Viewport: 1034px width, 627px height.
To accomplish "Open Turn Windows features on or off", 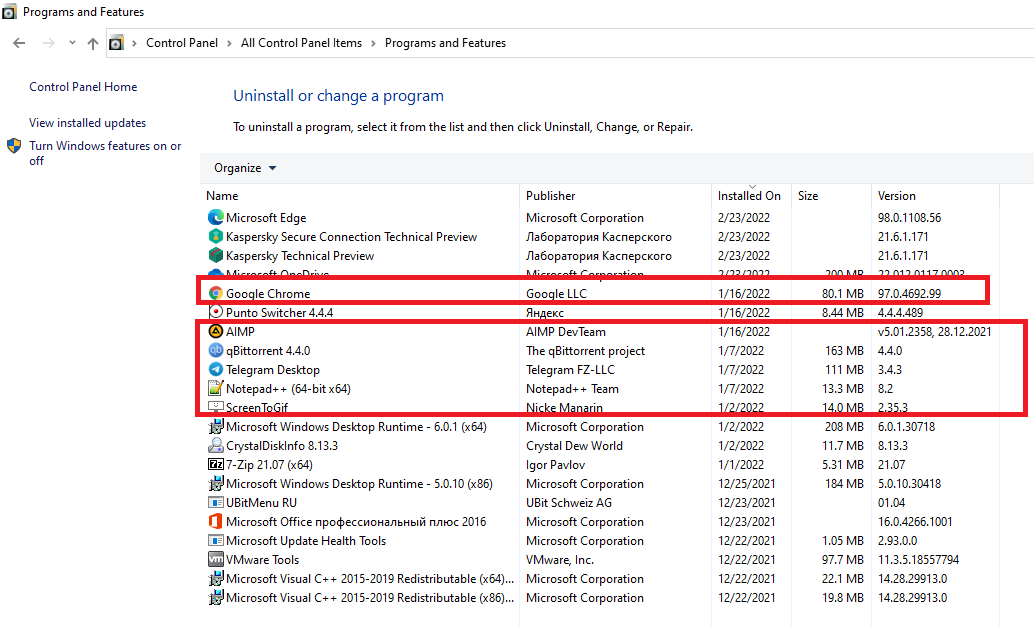I will click(105, 153).
